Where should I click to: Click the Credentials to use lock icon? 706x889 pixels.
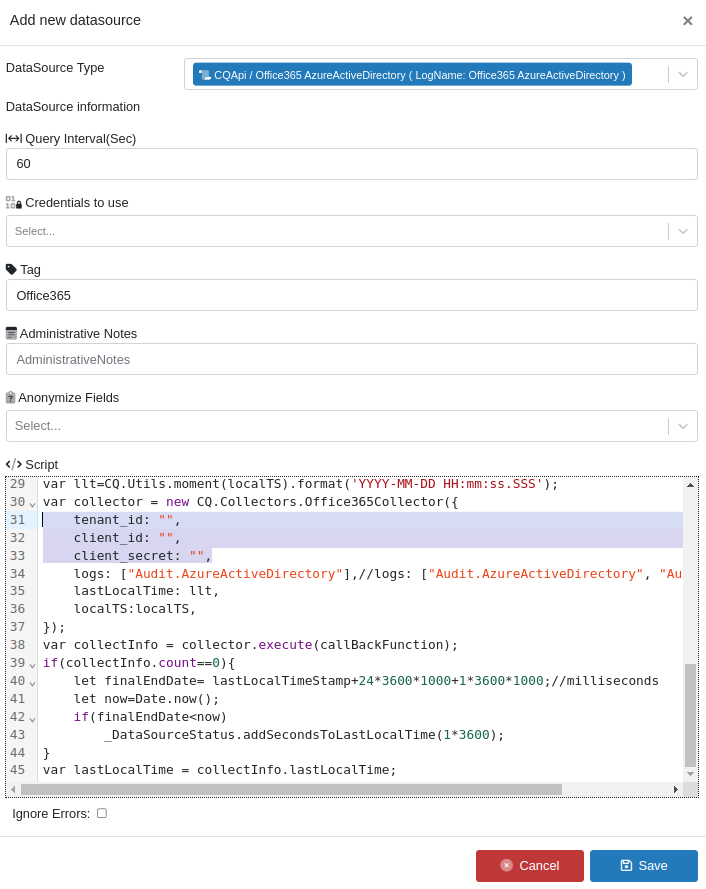click(x=14, y=202)
